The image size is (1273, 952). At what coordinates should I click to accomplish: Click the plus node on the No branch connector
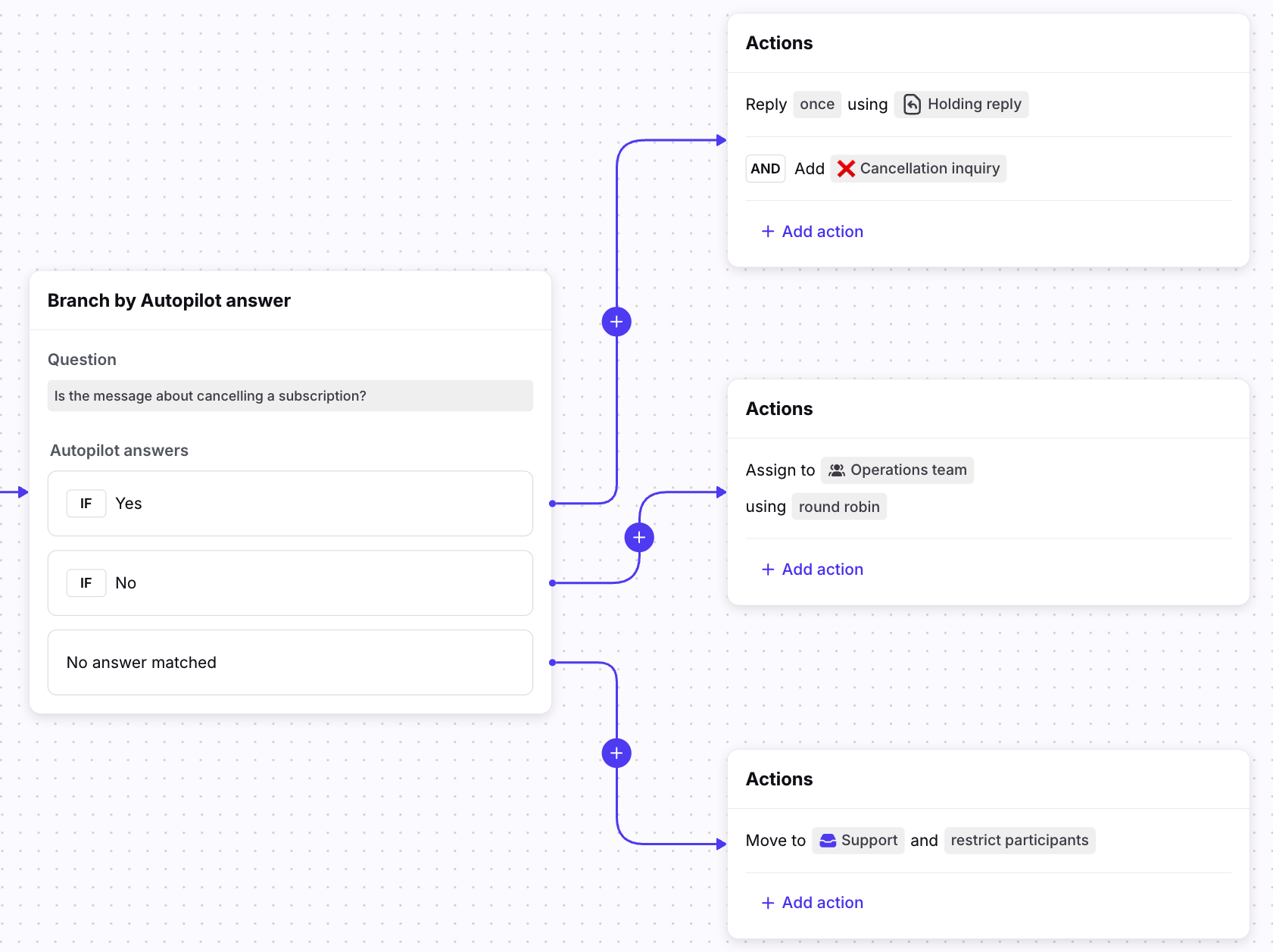[x=639, y=538]
